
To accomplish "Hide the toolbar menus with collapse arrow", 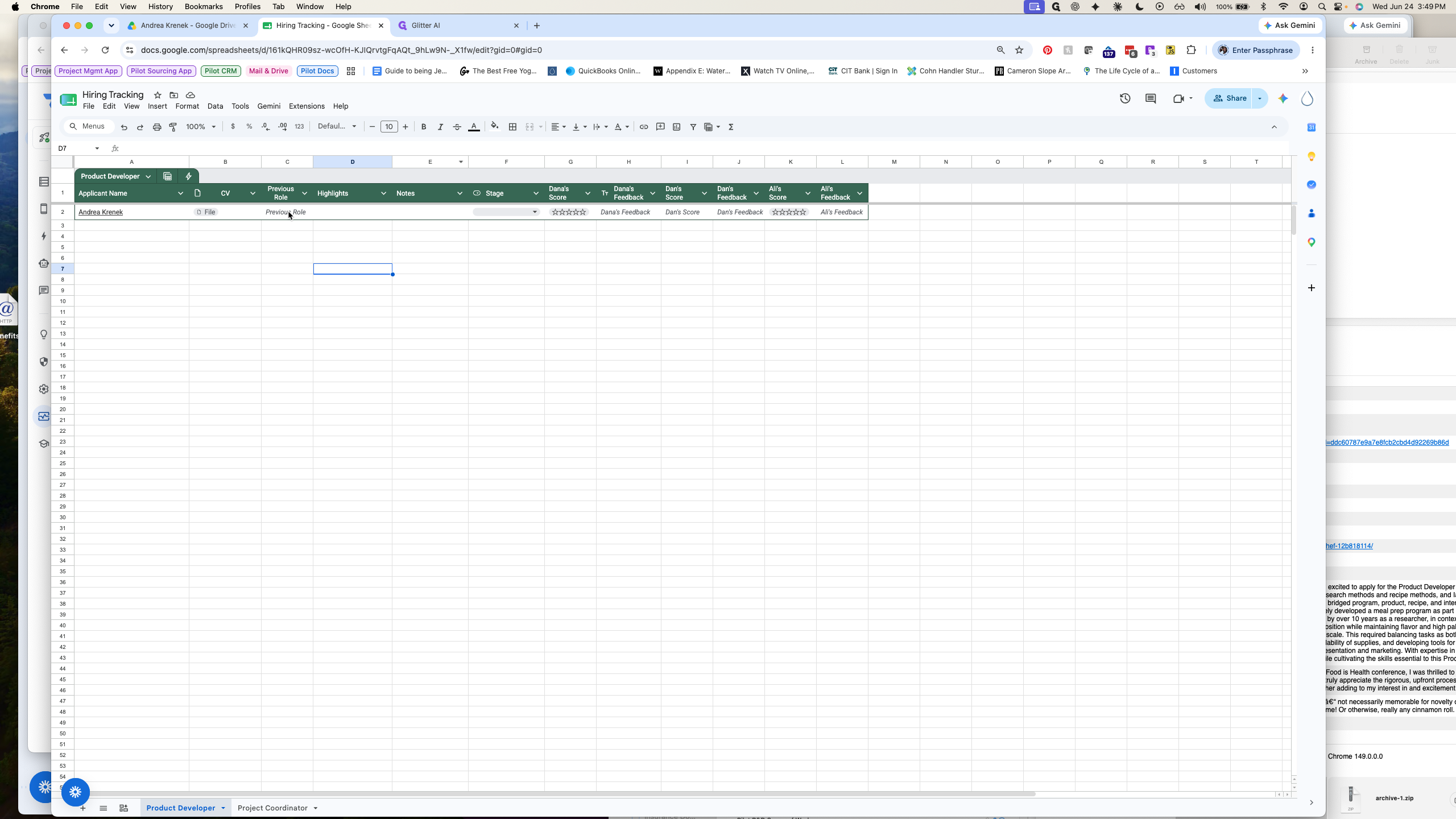I will (1274, 127).
